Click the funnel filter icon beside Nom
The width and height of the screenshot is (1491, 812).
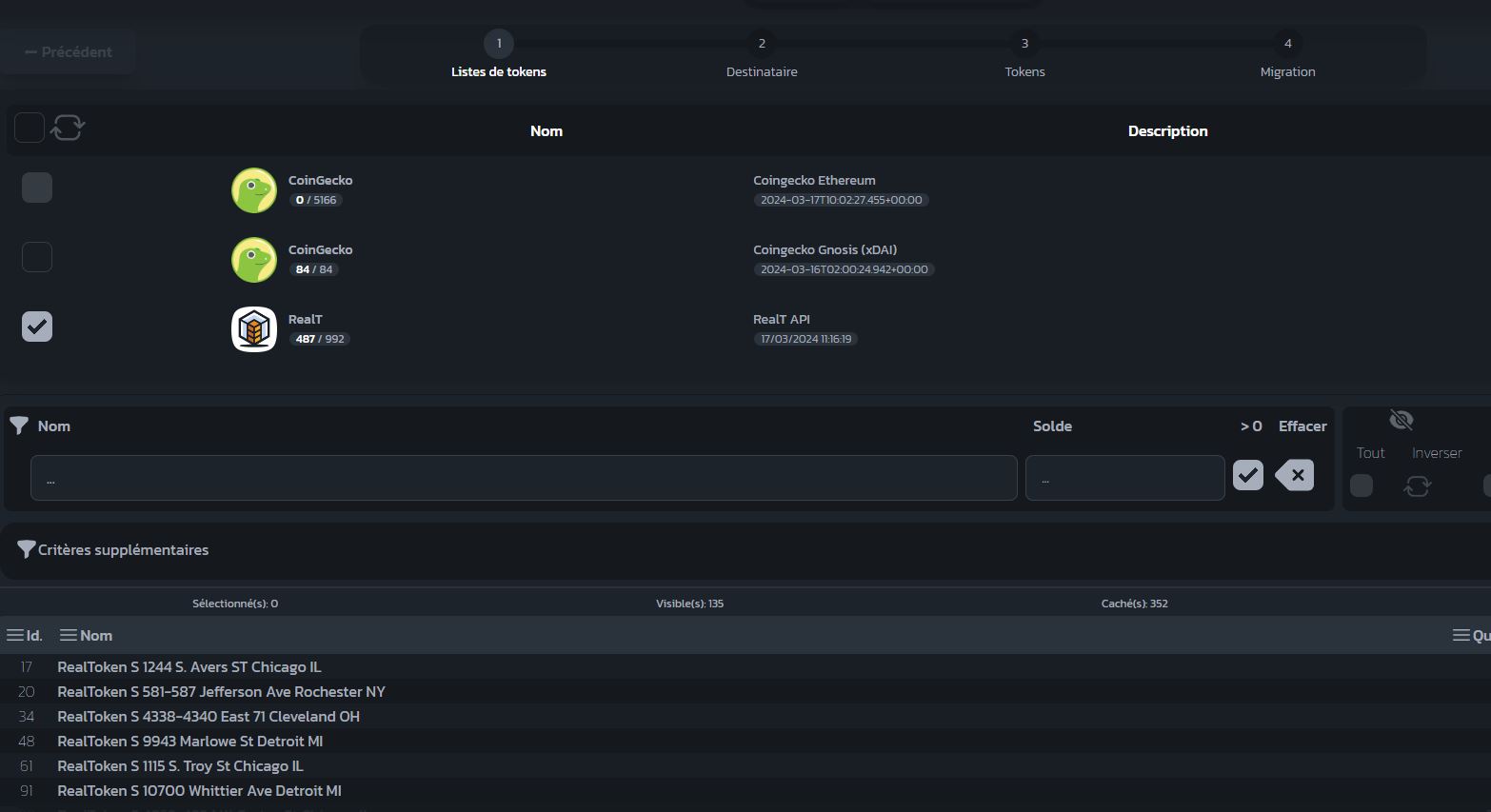19,426
